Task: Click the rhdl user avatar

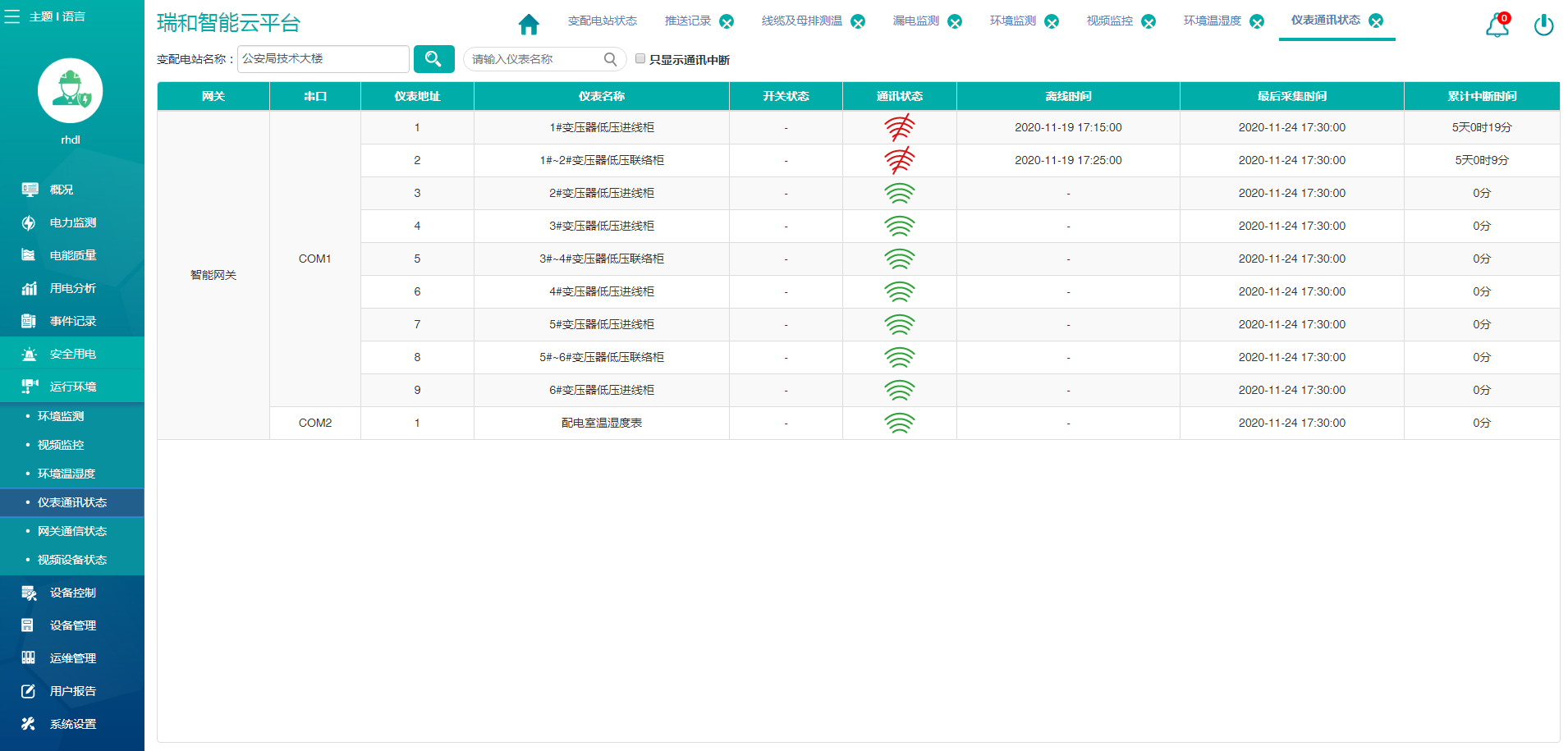Action: [71, 90]
